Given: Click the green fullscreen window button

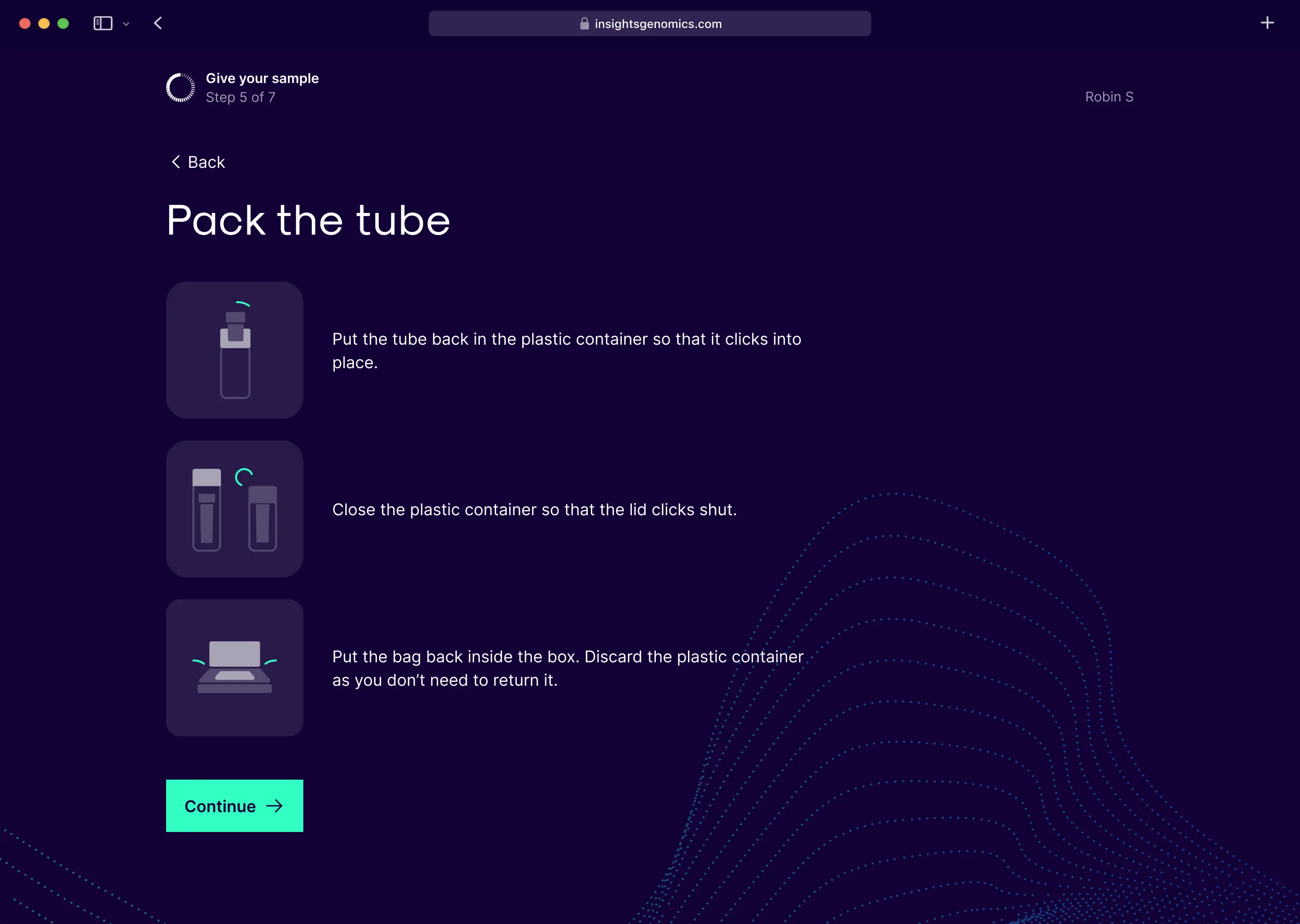Looking at the screenshot, I should pos(63,23).
